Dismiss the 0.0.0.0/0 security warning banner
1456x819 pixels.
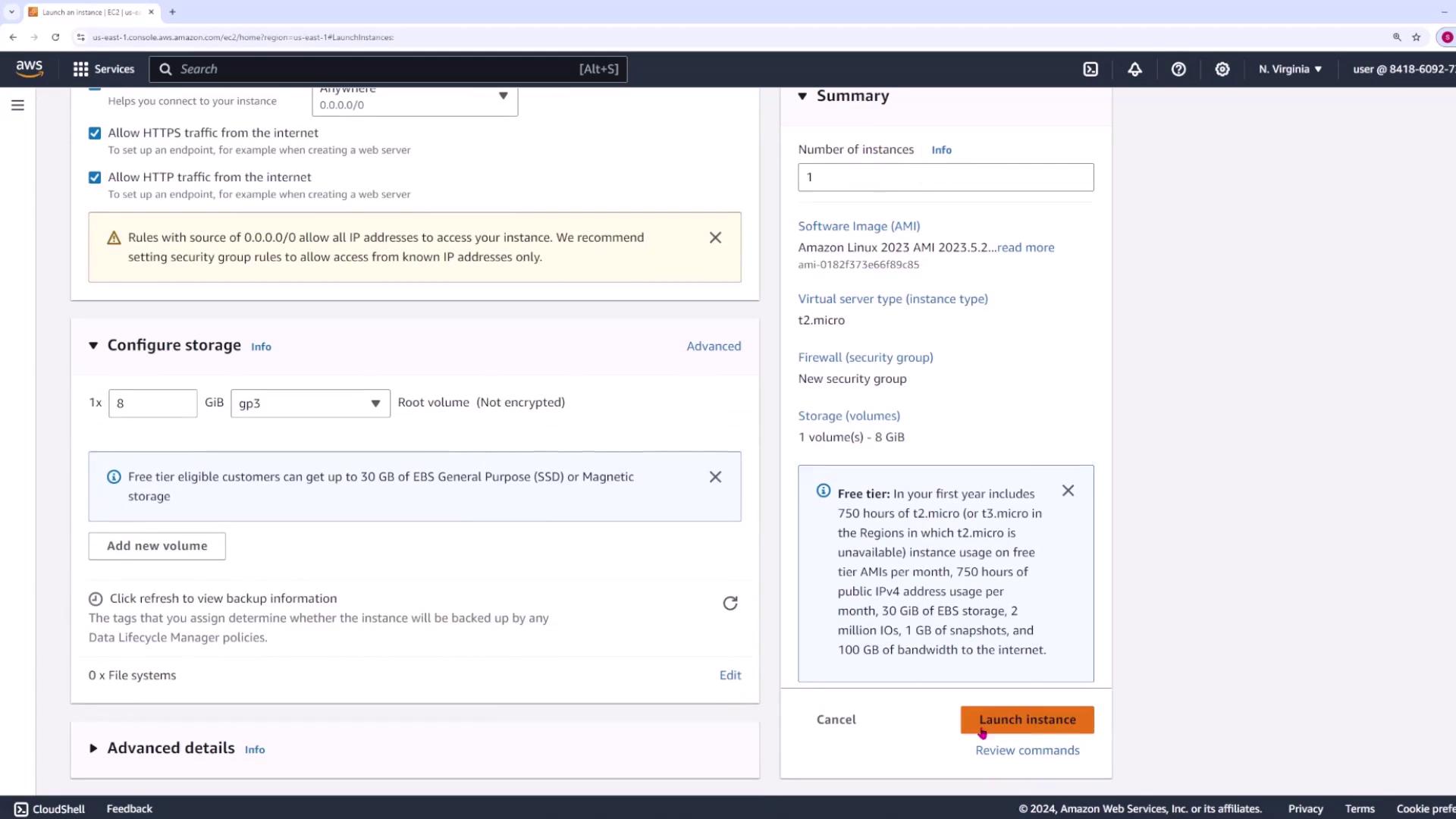pyautogui.click(x=715, y=238)
